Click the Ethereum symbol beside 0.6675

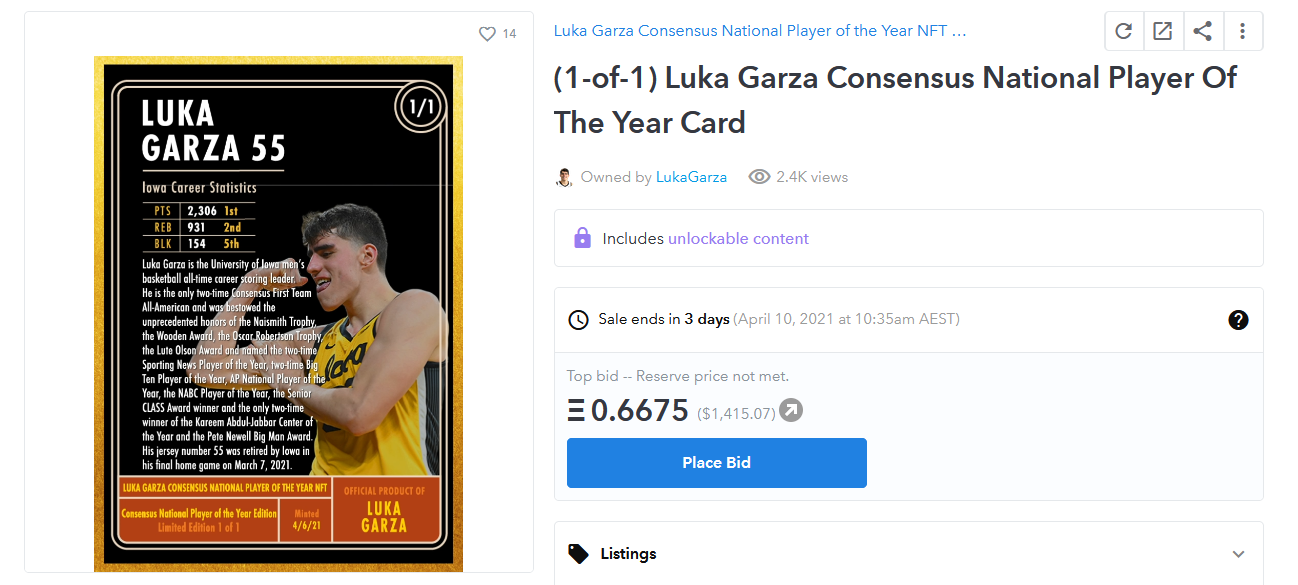(x=576, y=411)
